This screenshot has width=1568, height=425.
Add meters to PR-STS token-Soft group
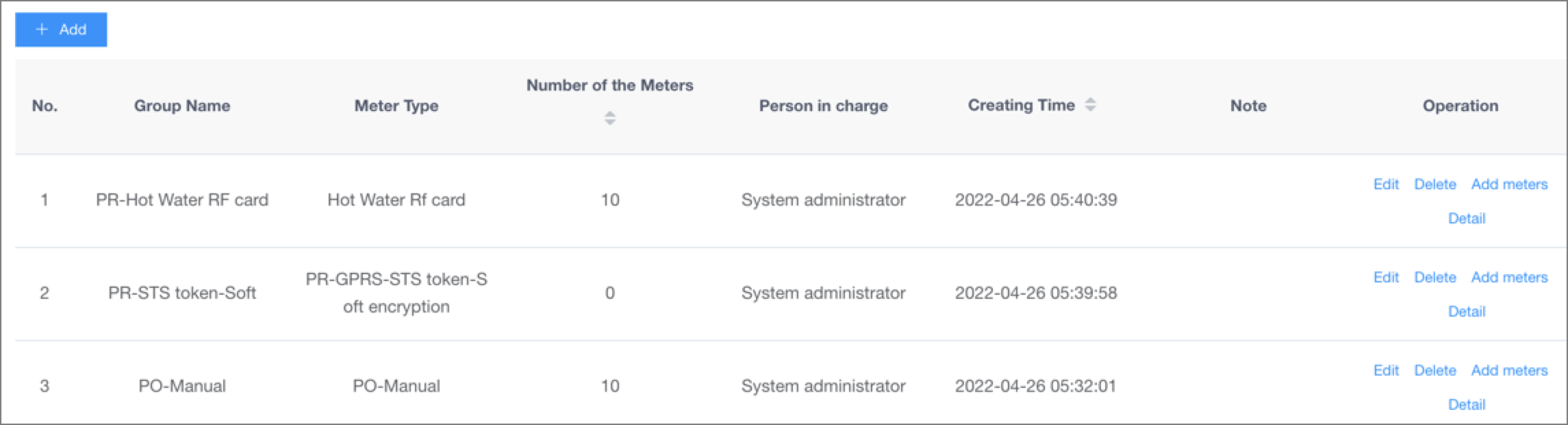[x=1509, y=277]
